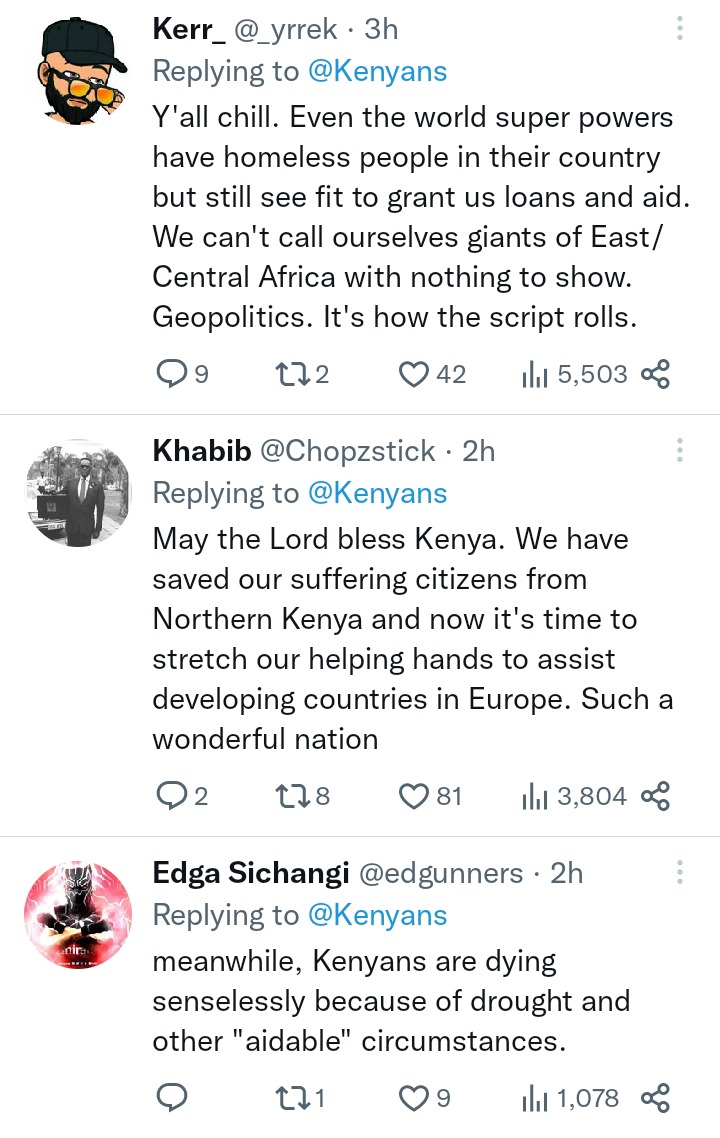Reply to Khabib's tweet
The image size is (720, 1138).
click(173, 796)
